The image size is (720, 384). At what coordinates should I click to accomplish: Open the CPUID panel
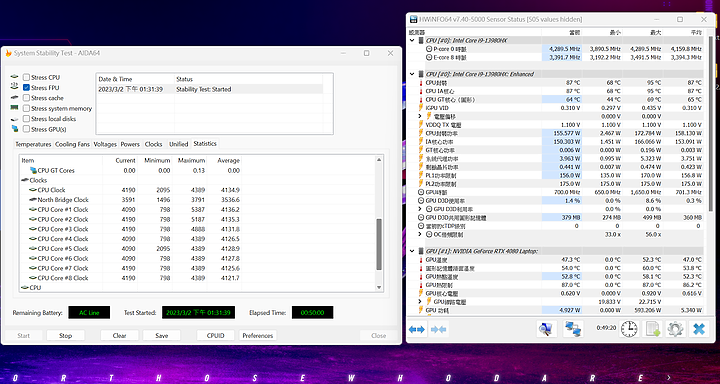(x=215, y=336)
